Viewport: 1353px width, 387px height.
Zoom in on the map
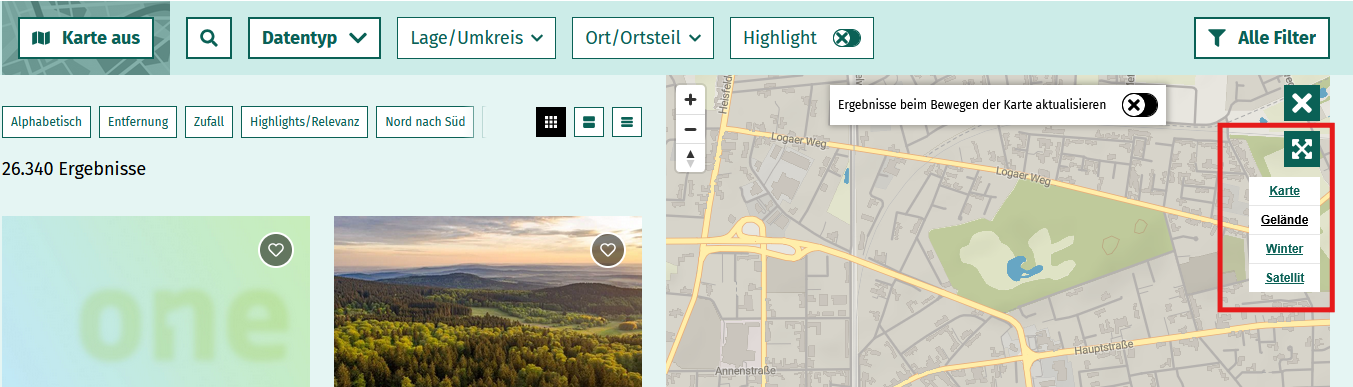(690, 100)
